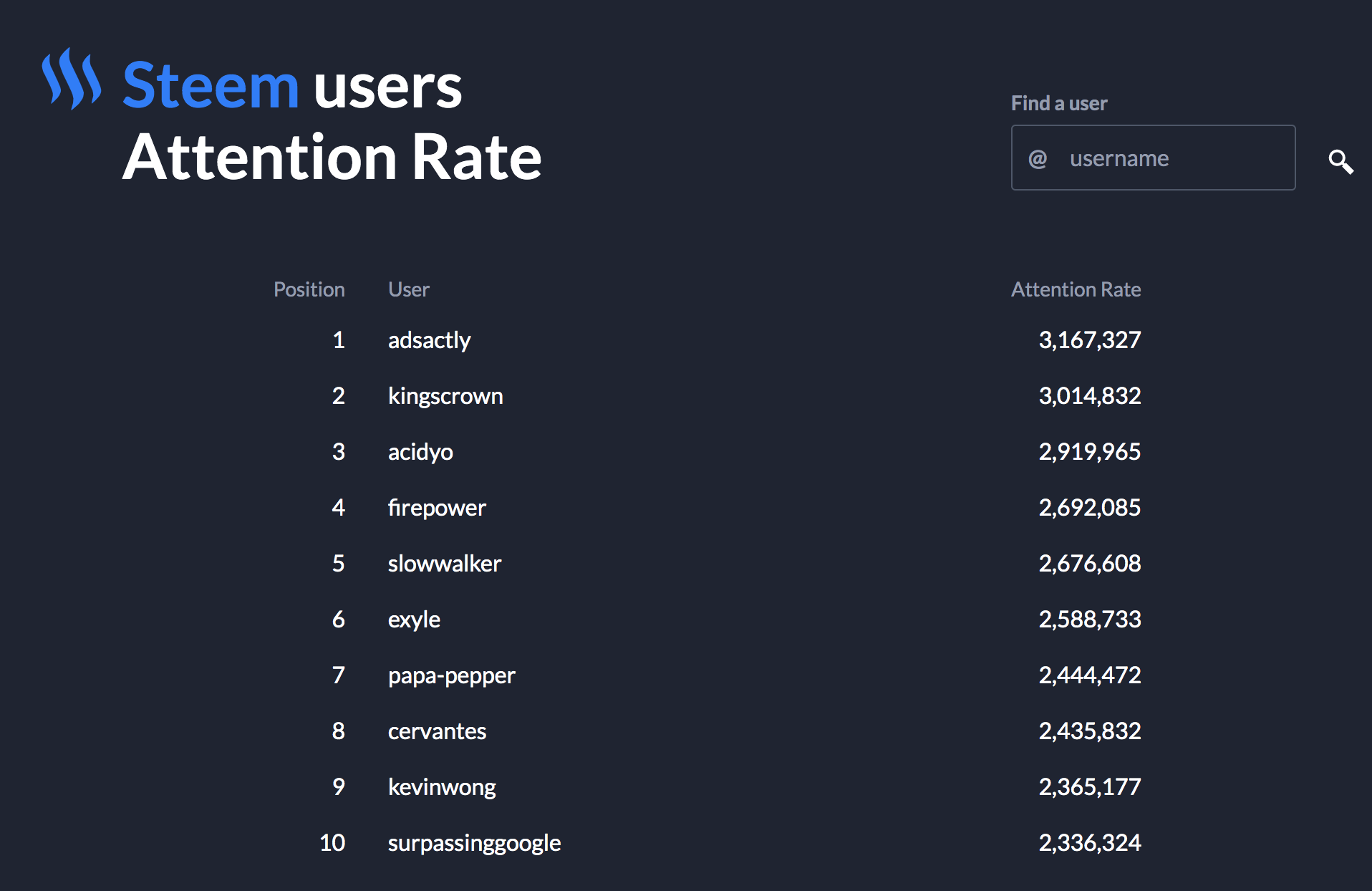The image size is (1372, 891).
Task: Open user papa-pepper
Action: point(452,675)
